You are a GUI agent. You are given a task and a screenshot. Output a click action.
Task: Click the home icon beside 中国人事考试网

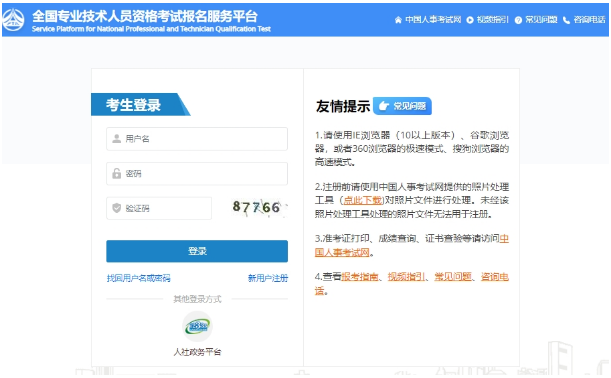398,20
